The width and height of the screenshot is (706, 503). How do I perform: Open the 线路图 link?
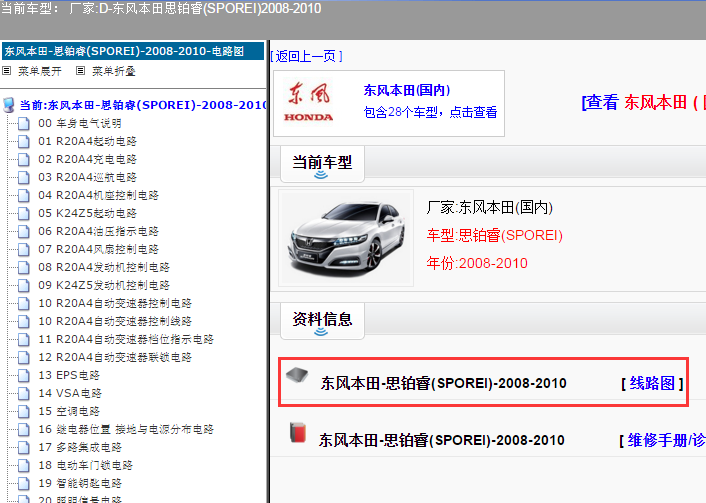click(652, 383)
